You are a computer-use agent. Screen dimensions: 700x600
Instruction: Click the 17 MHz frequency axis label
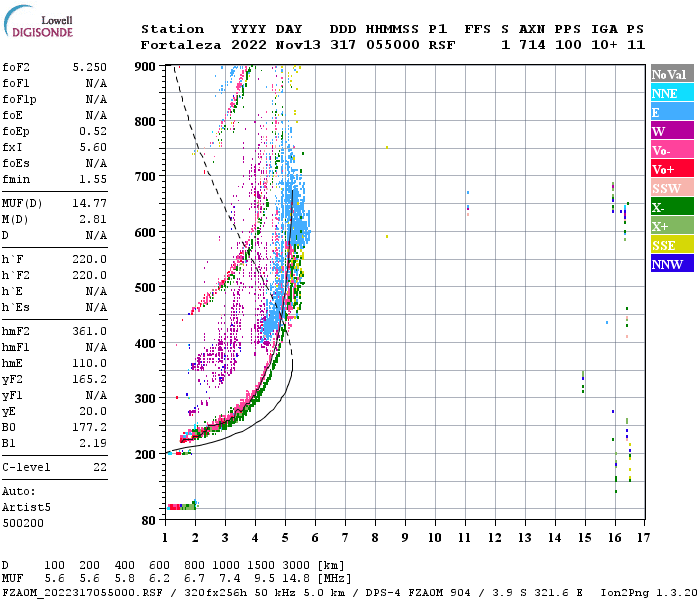click(x=643, y=537)
